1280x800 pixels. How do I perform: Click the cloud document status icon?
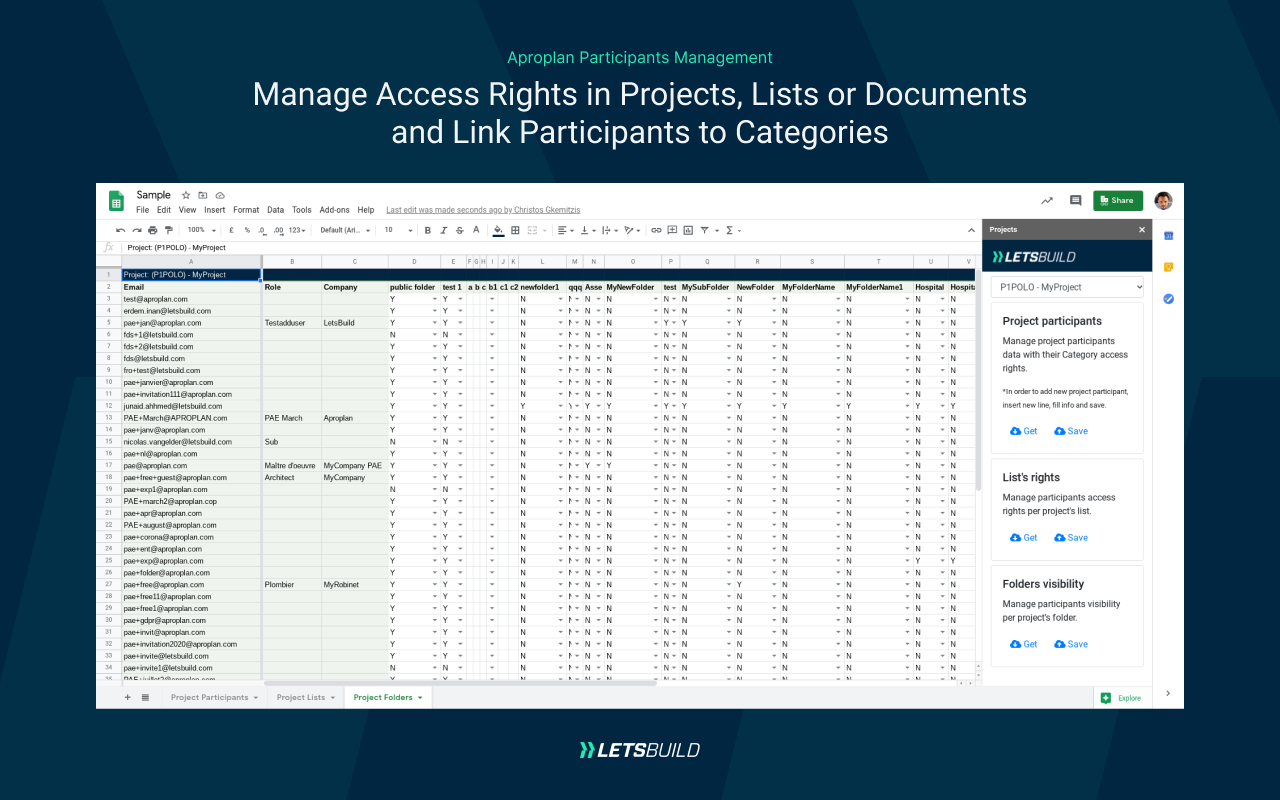[220, 195]
